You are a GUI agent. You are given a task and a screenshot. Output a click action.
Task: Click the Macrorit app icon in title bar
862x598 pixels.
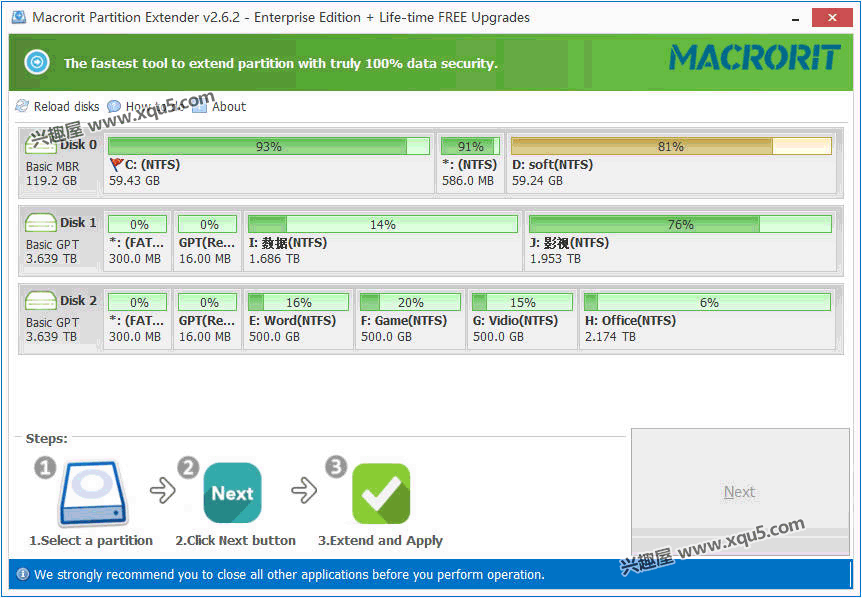click(19, 16)
